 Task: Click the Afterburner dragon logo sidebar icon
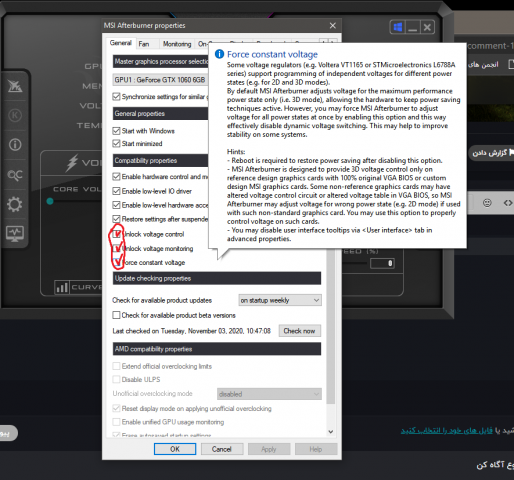point(15,86)
